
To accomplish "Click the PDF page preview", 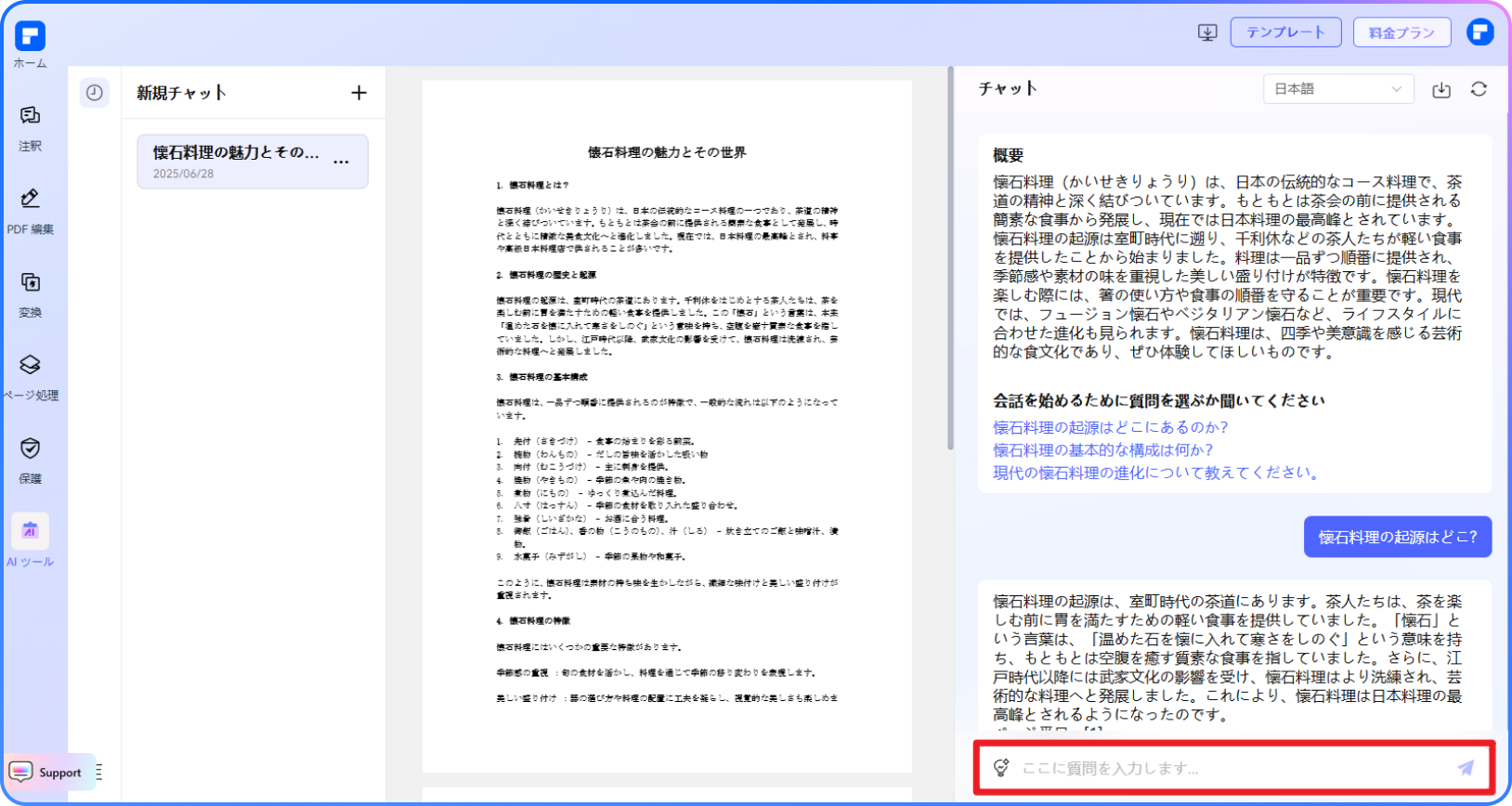I will 667,426.
